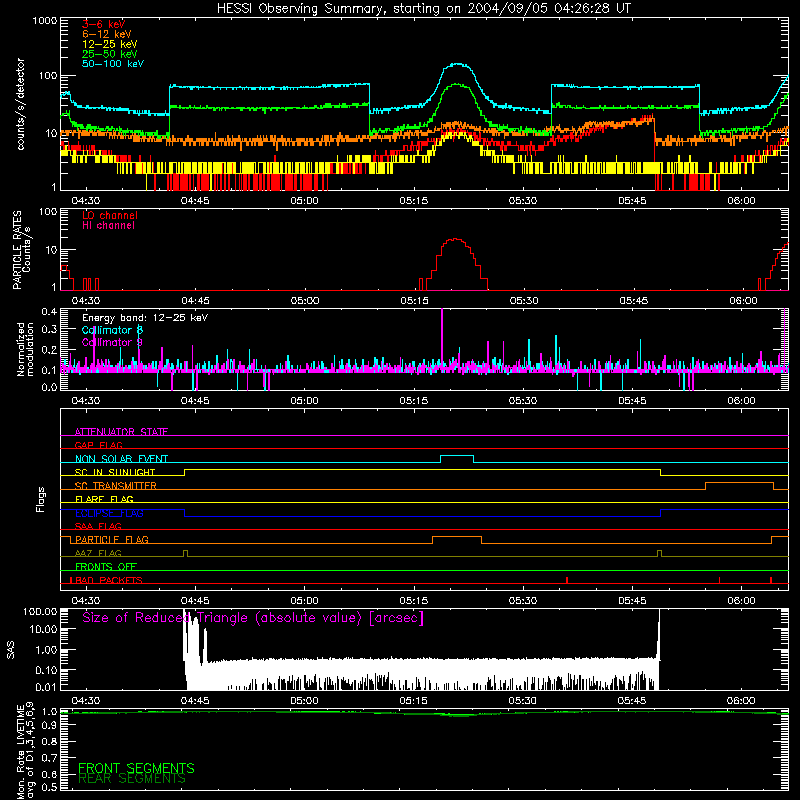Click the 05:30 tick under modulation plot
800x800 pixels.
coord(523,401)
